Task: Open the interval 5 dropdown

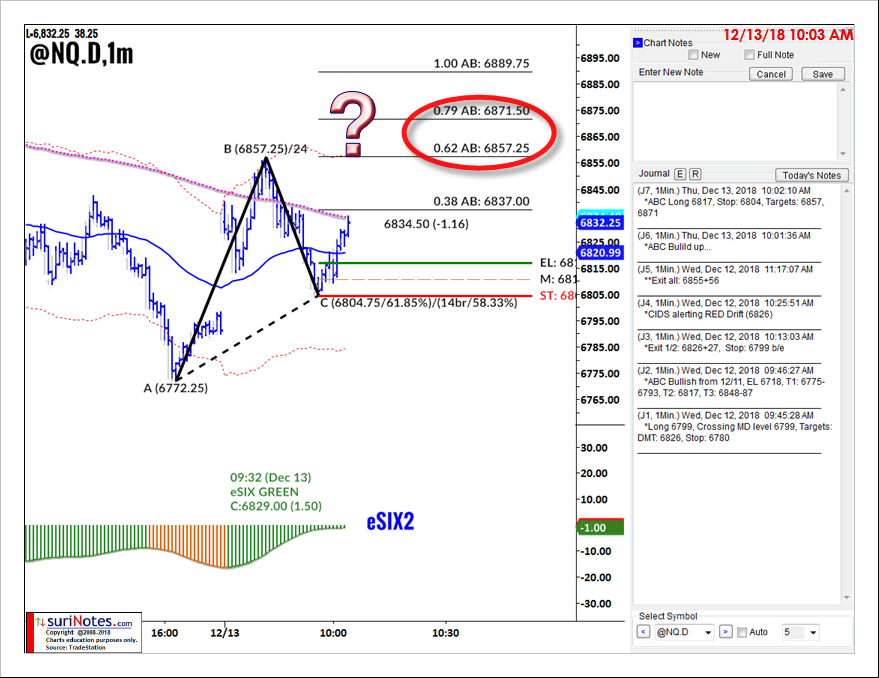Action: click(x=813, y=632)
